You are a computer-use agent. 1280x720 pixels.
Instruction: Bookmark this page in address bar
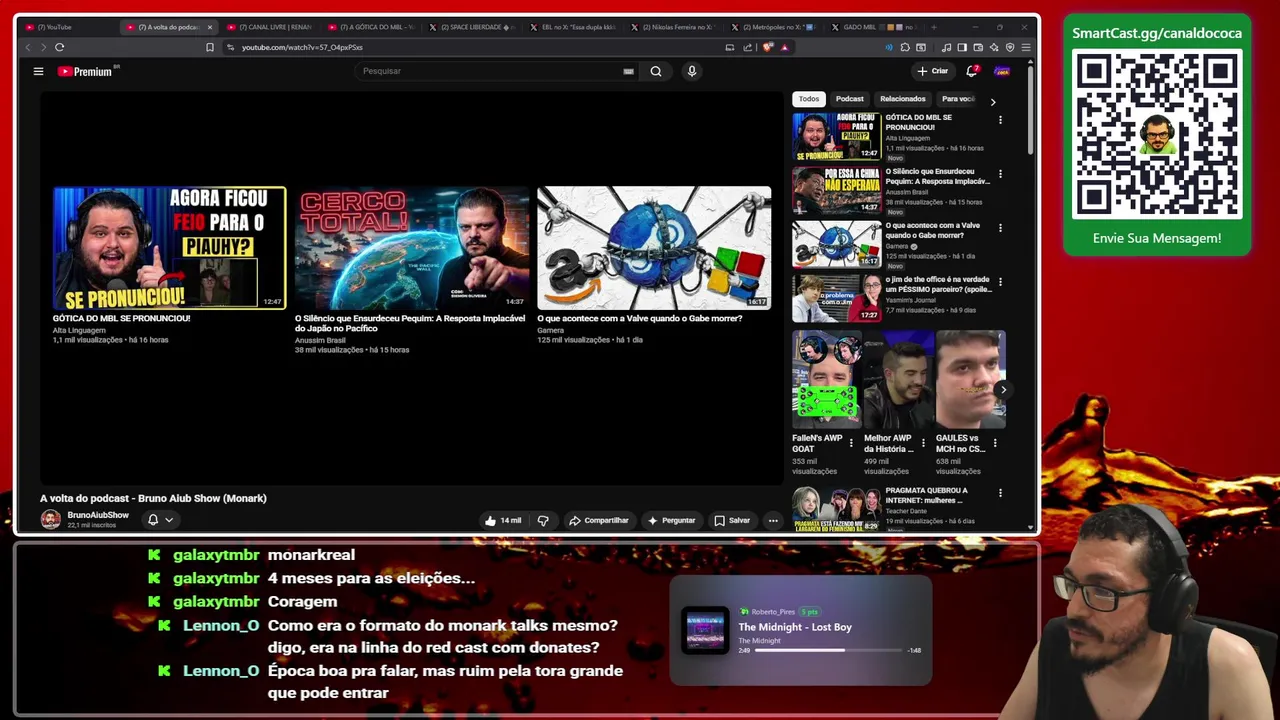210,47
